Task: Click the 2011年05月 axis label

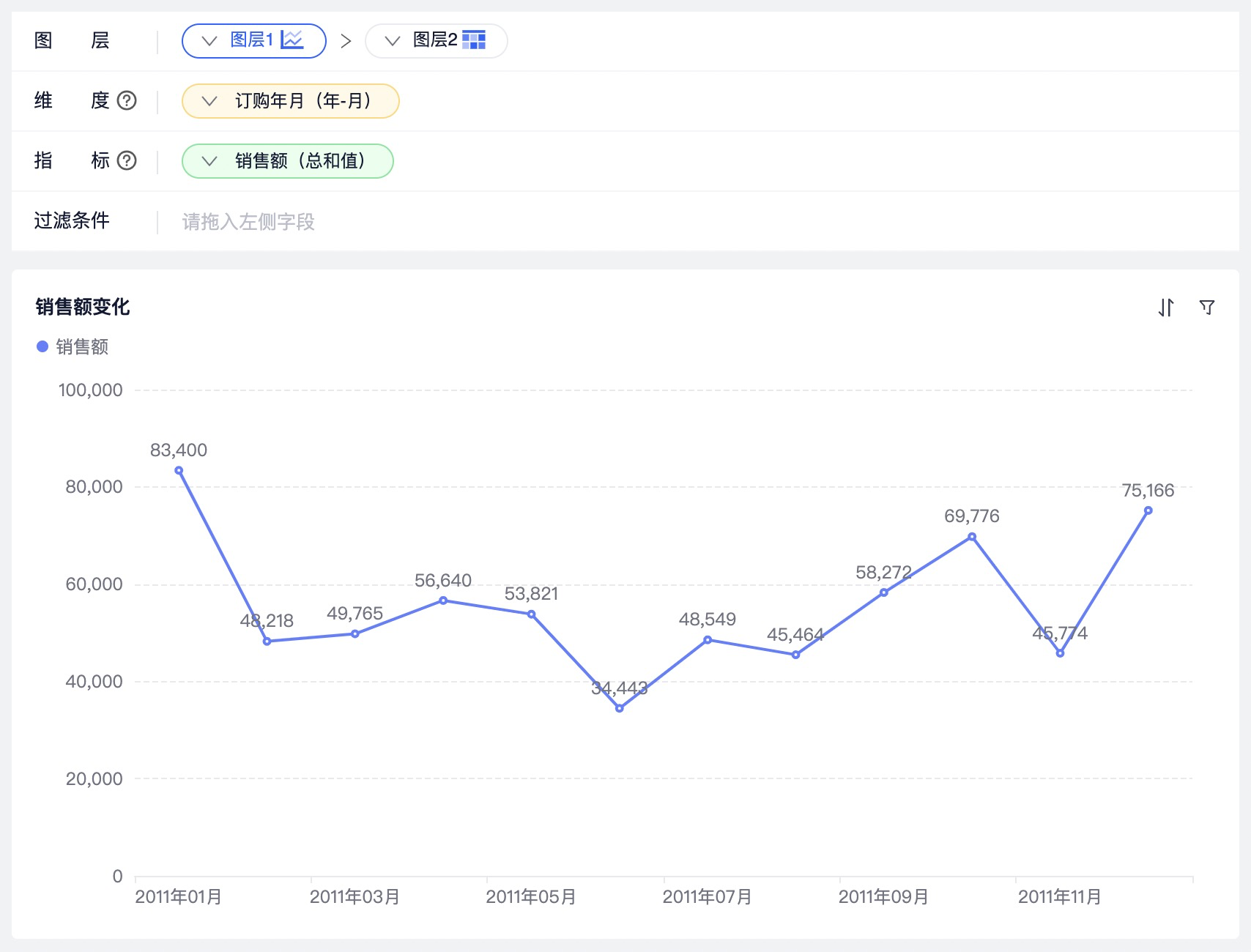Action: (x=531, y=896)
